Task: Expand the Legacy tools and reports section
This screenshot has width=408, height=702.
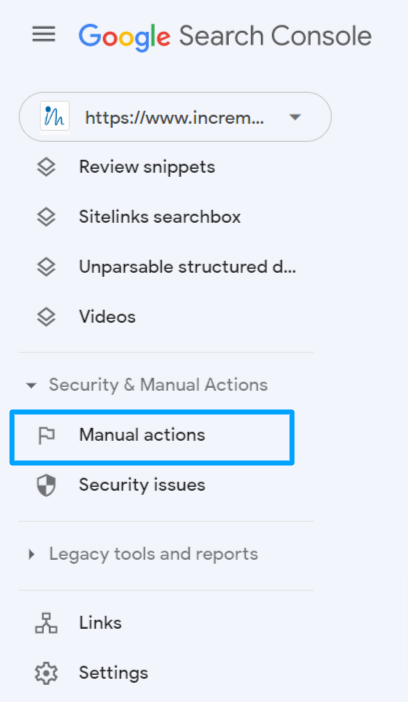Action: (x=143, y=554)
